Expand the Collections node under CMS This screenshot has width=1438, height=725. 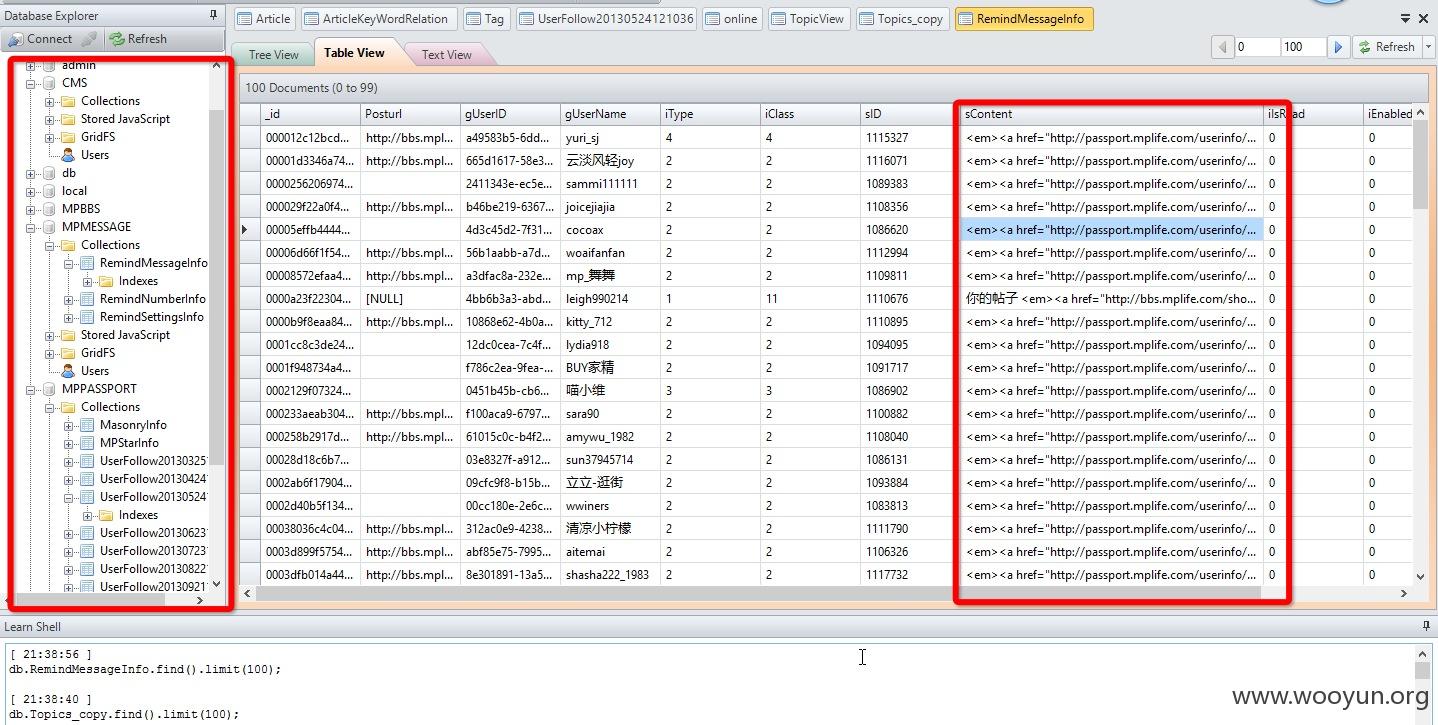tap(50, 101)
